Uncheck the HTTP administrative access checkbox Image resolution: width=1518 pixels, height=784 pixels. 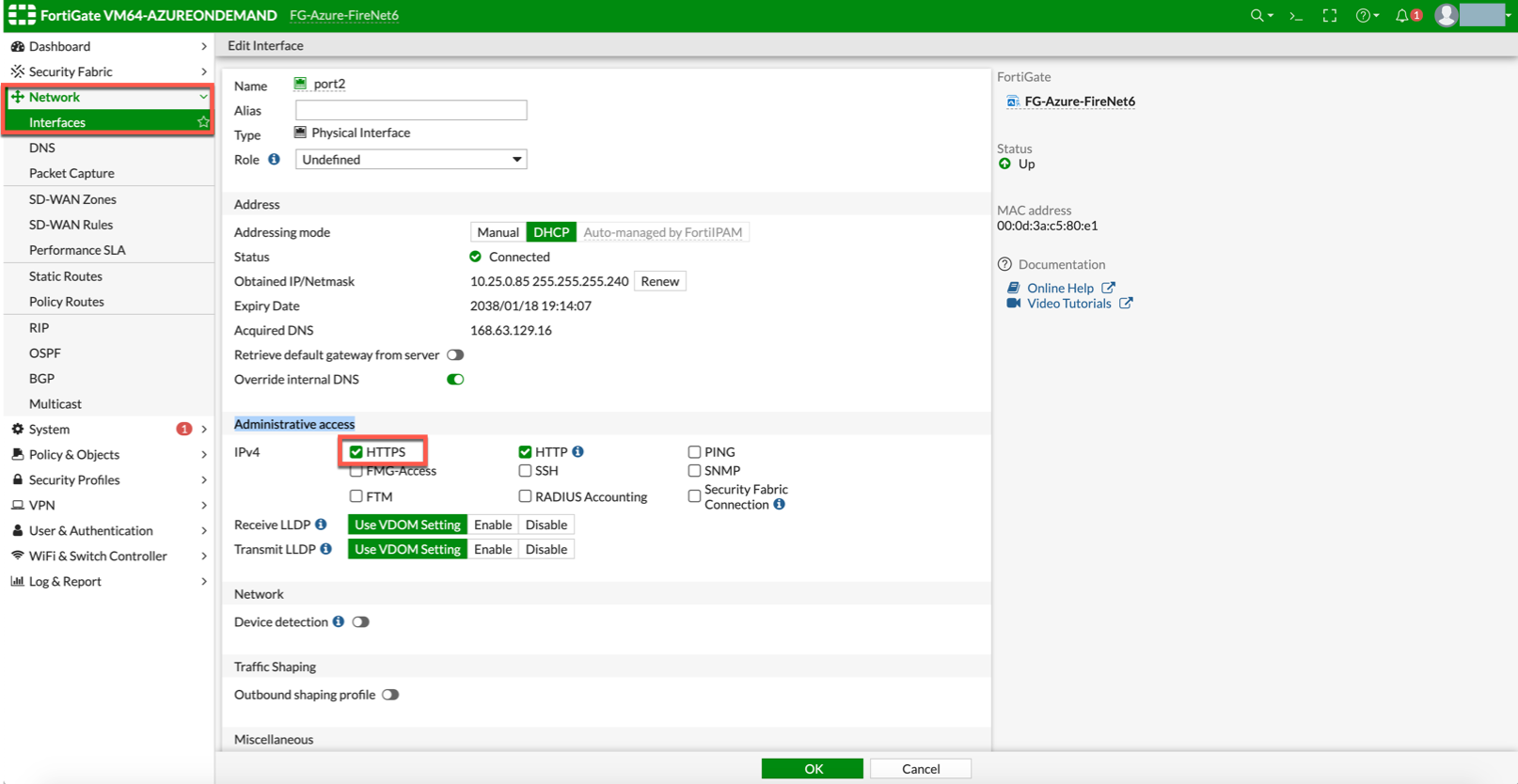(x=525, y=451)
